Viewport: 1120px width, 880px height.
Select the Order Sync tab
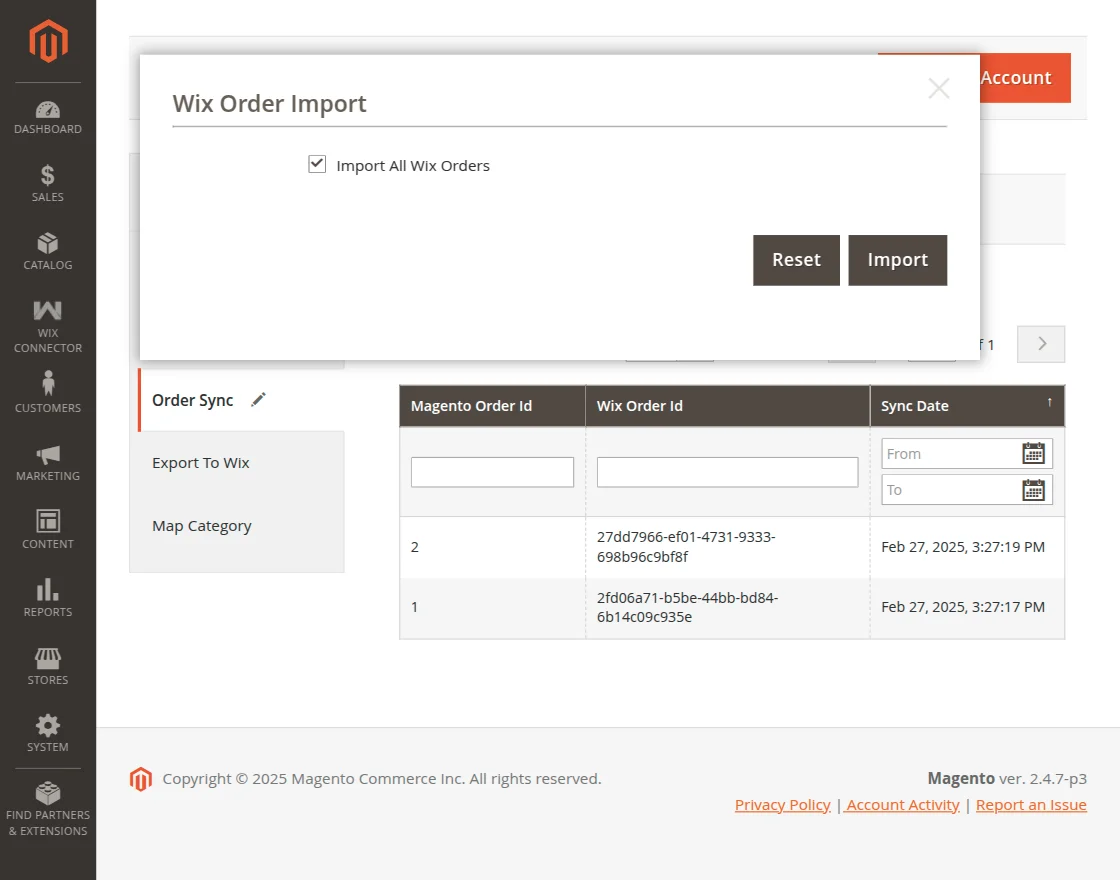(x=193, y=400)
